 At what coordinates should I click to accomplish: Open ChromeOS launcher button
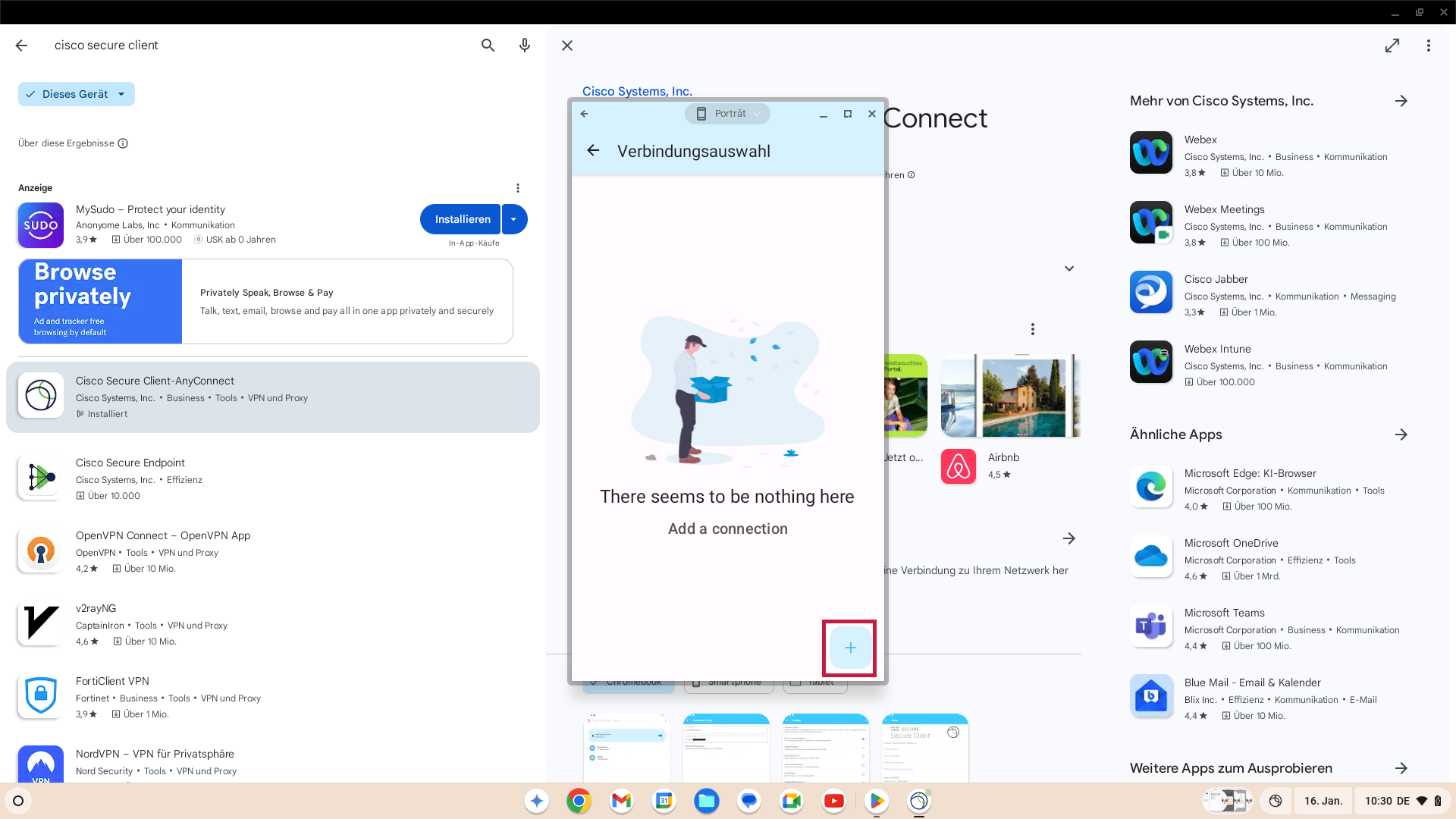coord(18,801)
